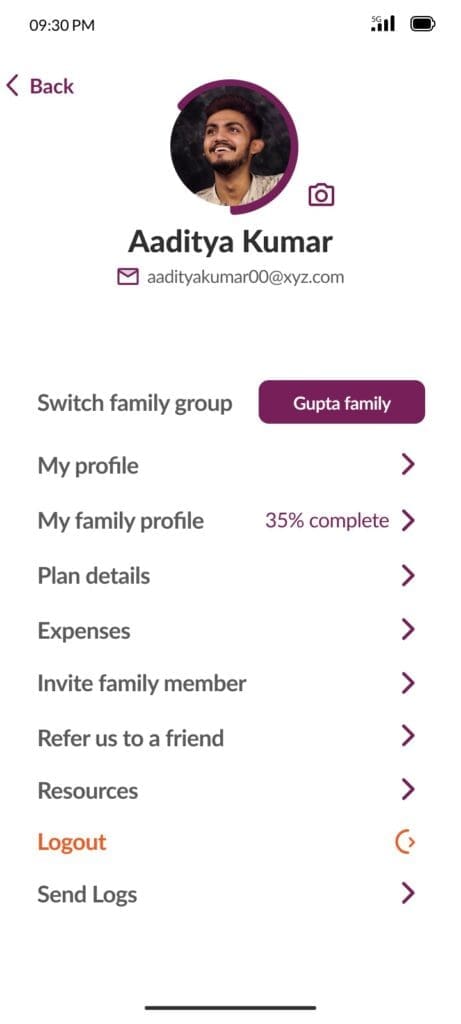Tap the 5G signal strength indicator

[383, 24]
